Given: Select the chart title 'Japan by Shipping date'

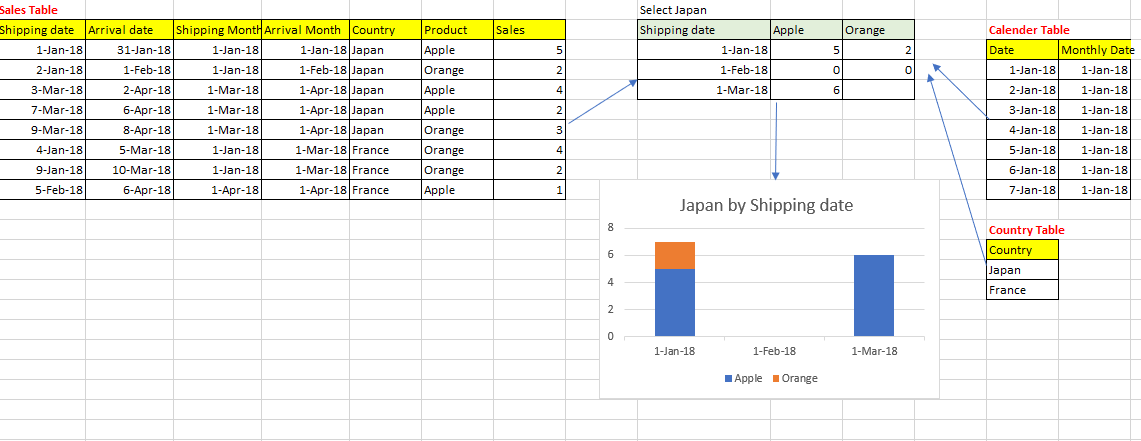Looking at the screenshot, I should pos(766,205).
